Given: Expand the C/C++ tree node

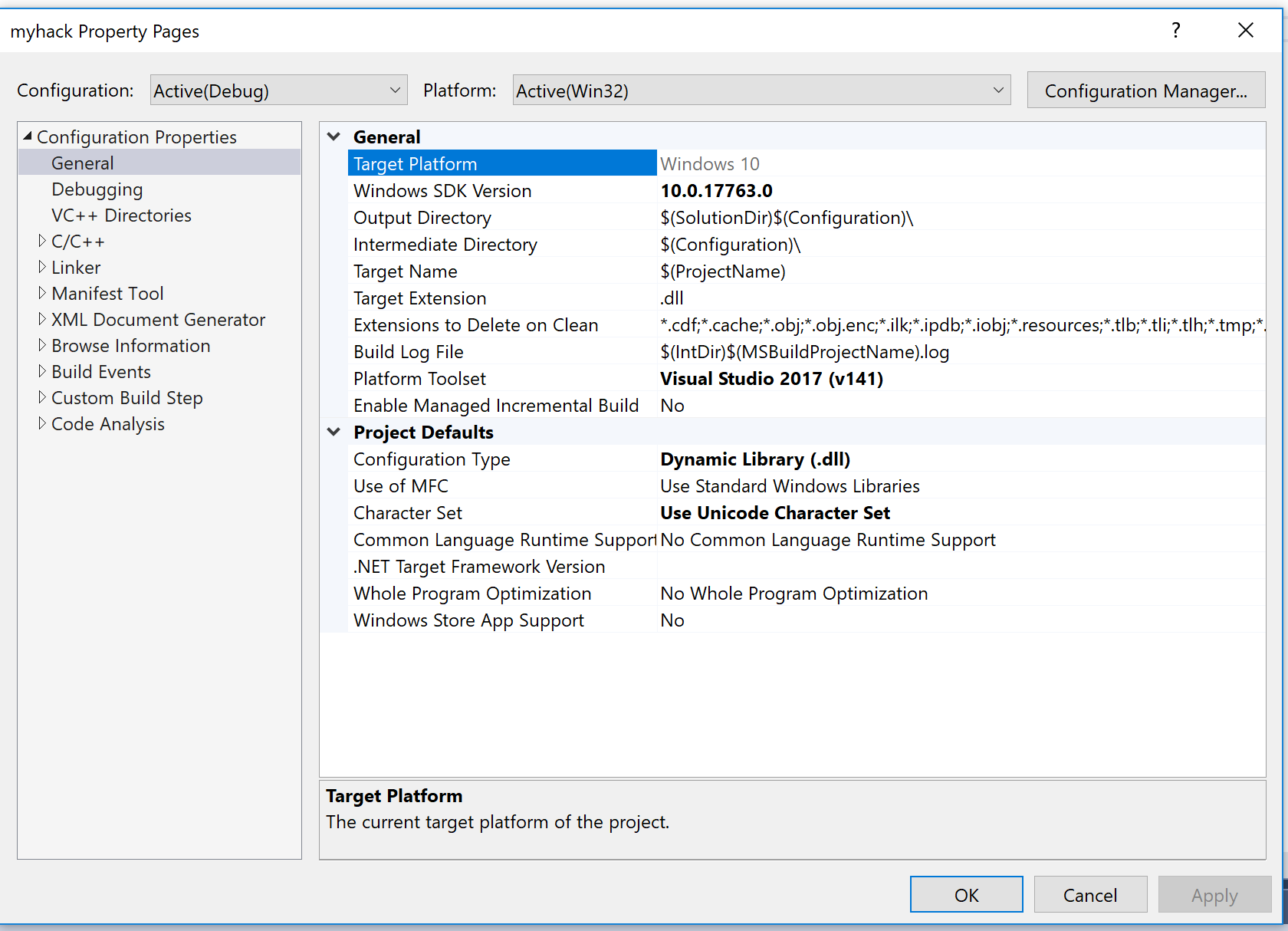Looking at the screenshot, I should tap(41, 242).
